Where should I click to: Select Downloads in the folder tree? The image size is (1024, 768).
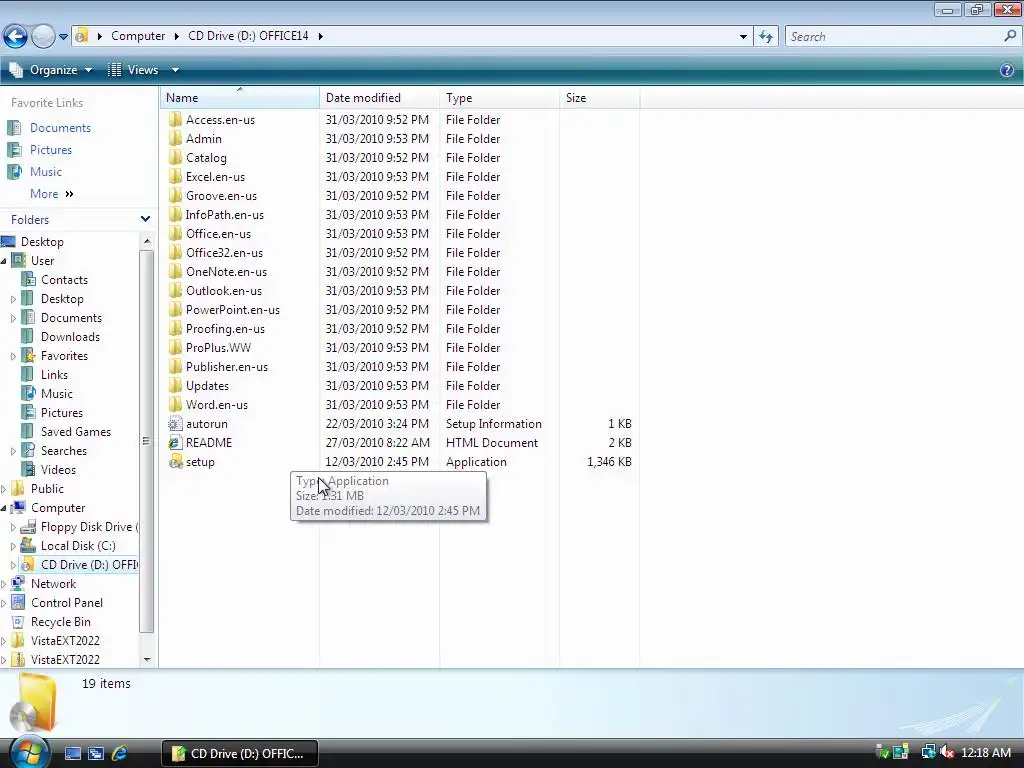click(x=71, y=337)
